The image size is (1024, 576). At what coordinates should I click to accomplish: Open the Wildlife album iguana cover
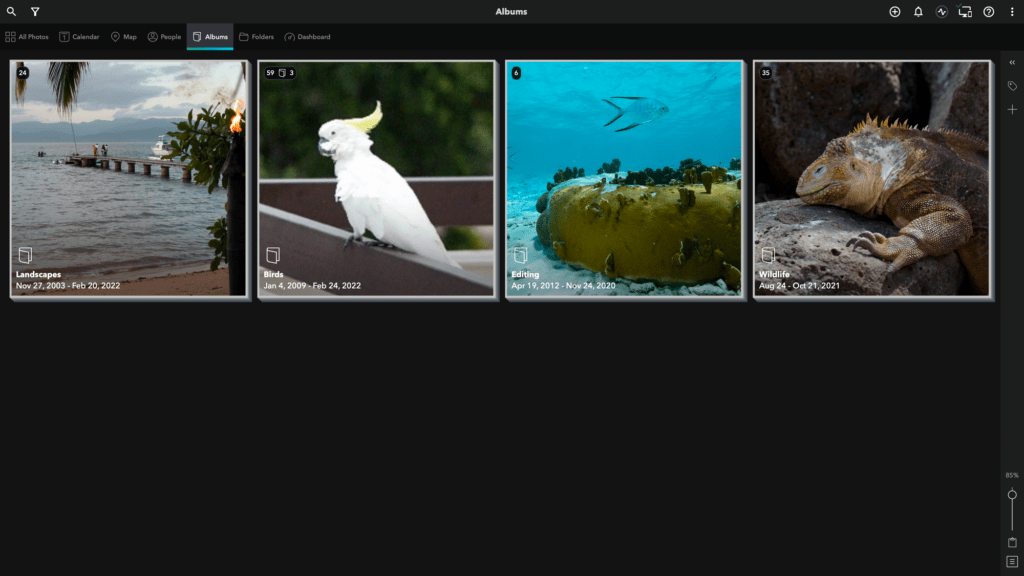coord(871,178)
